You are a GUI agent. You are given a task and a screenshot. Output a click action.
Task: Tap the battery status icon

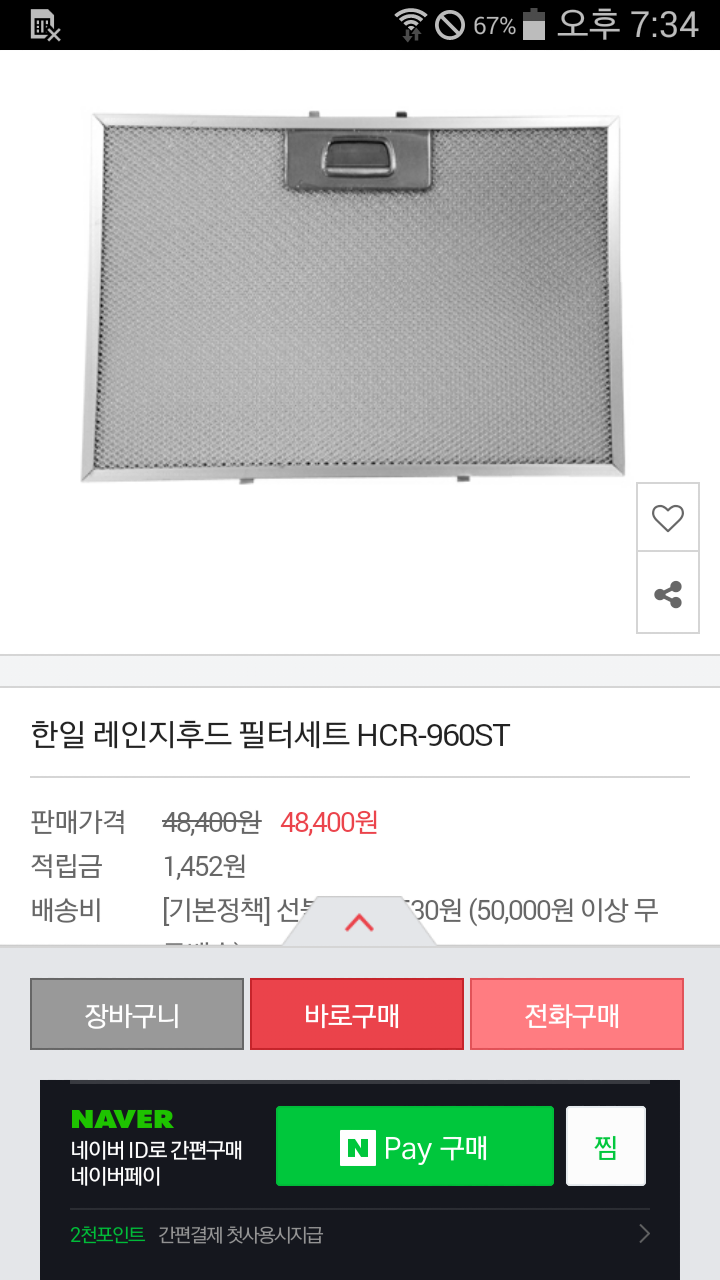[534, 24]
